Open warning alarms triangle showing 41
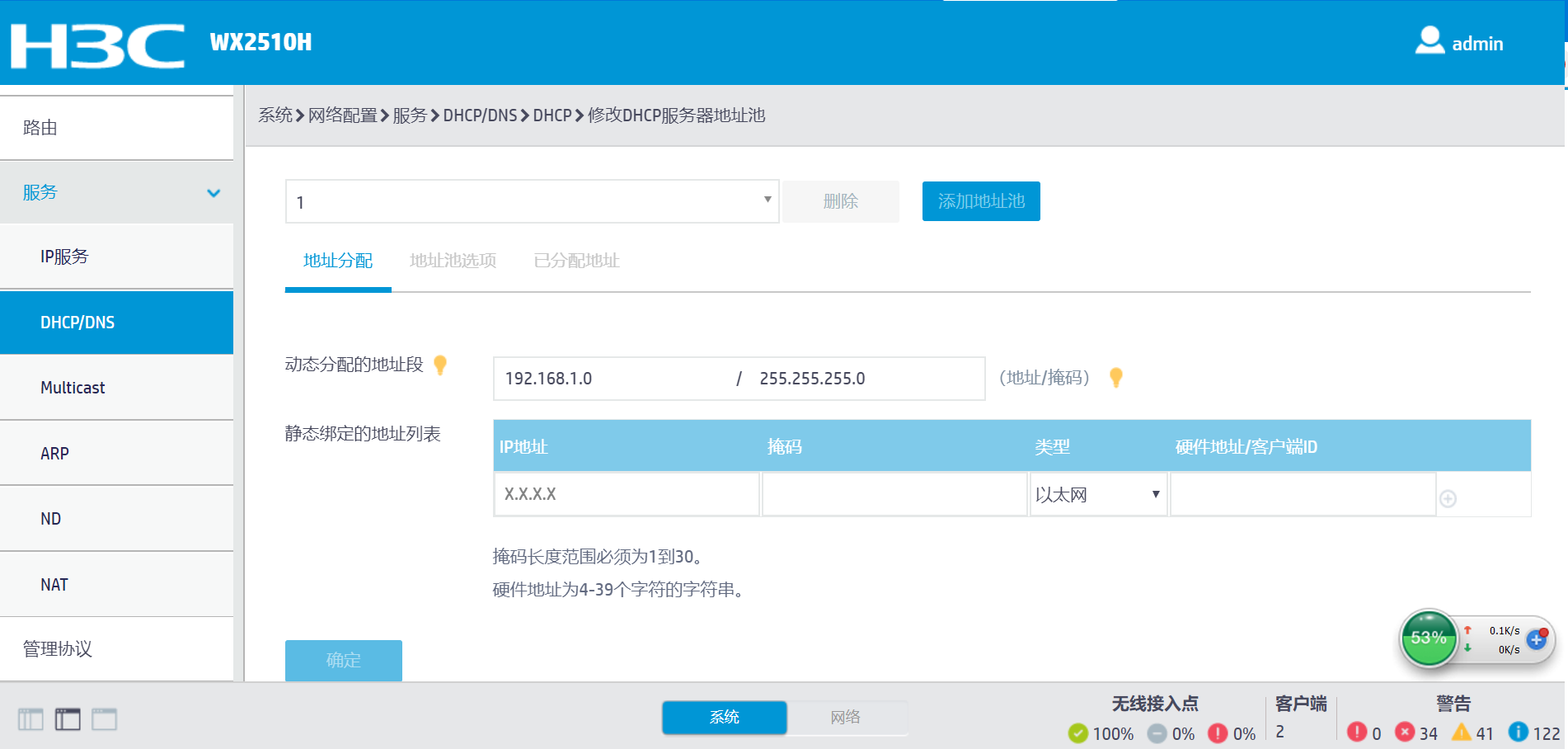 1462,732
